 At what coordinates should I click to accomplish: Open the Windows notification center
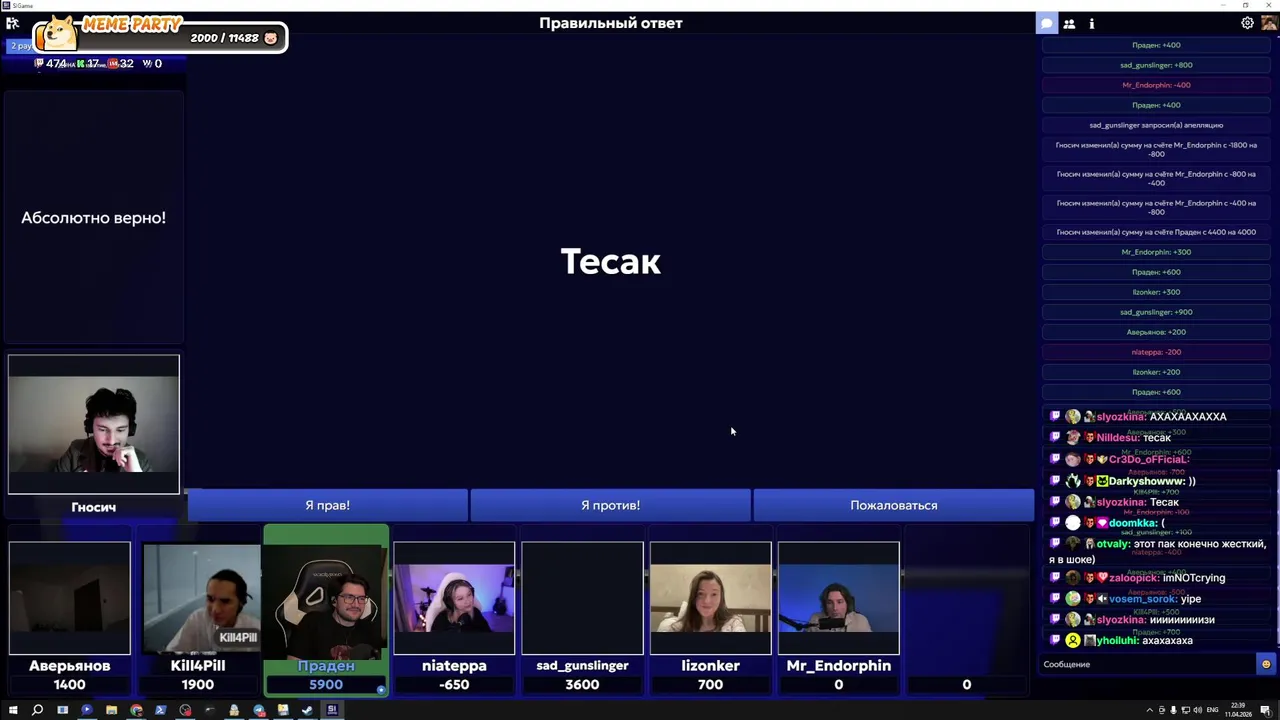click(1265, 711)
